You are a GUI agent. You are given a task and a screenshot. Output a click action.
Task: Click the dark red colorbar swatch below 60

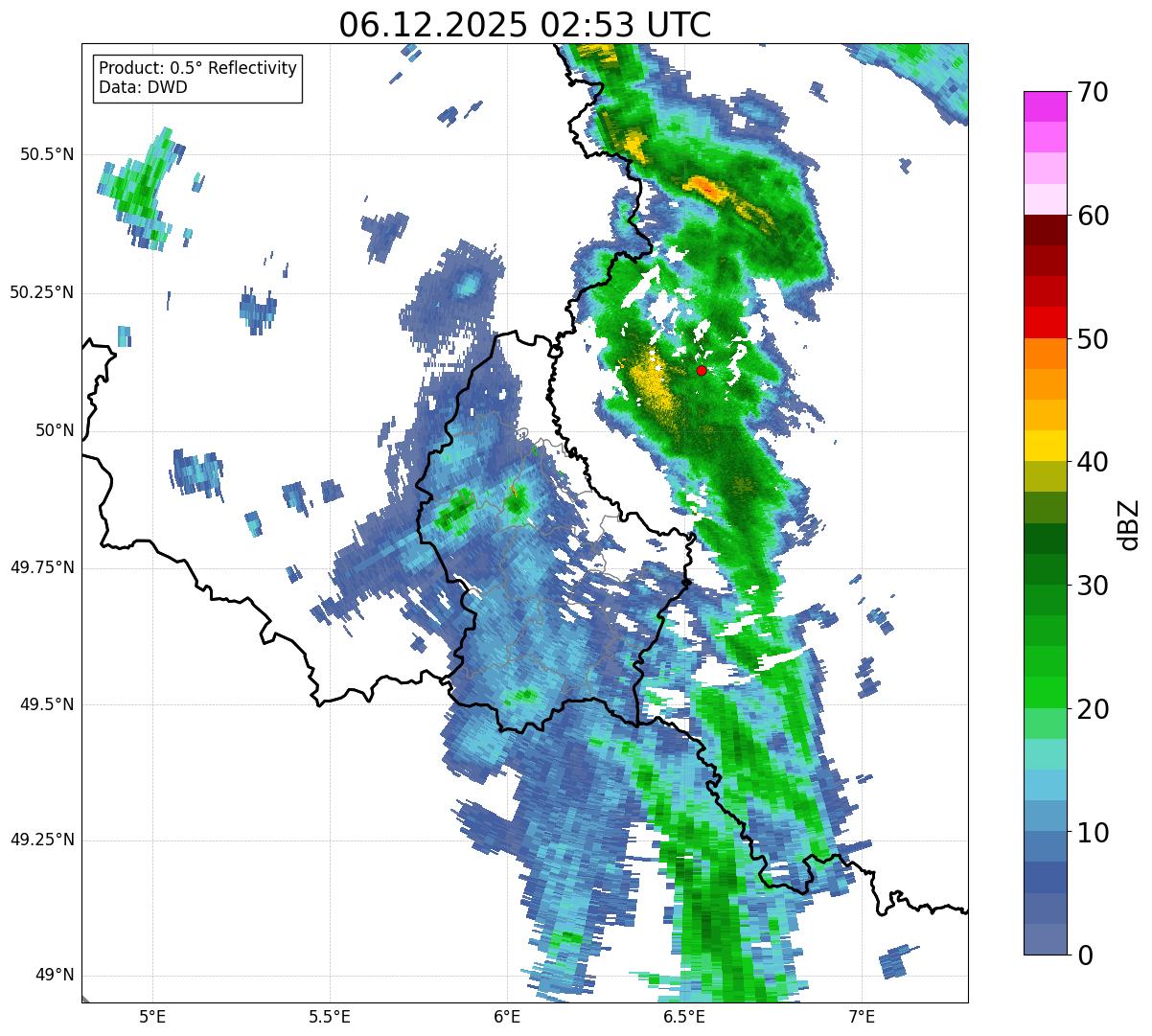1044,230
